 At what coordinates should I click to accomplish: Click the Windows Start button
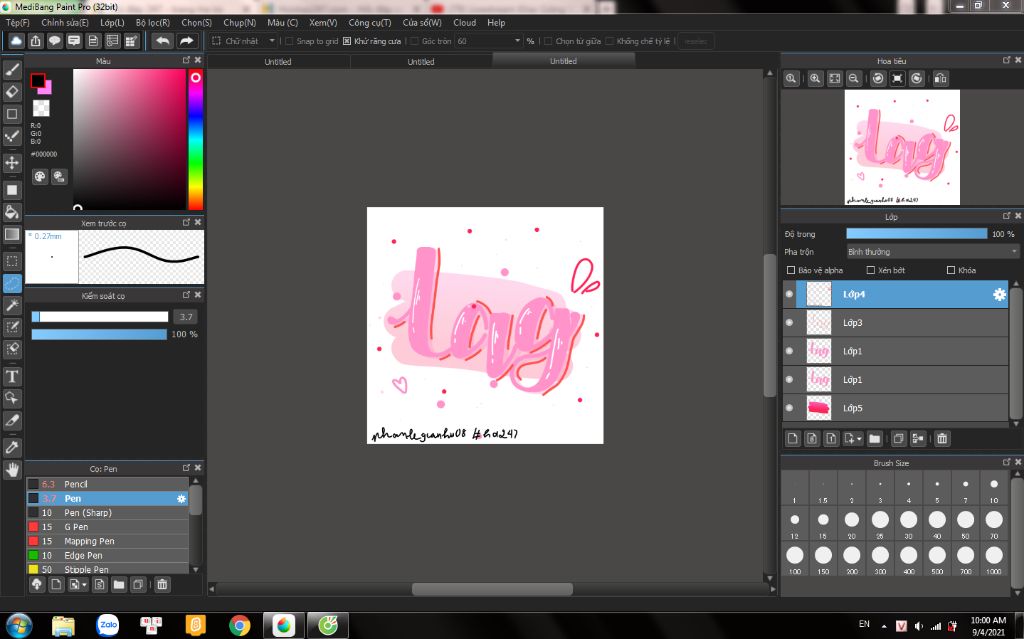19,625
